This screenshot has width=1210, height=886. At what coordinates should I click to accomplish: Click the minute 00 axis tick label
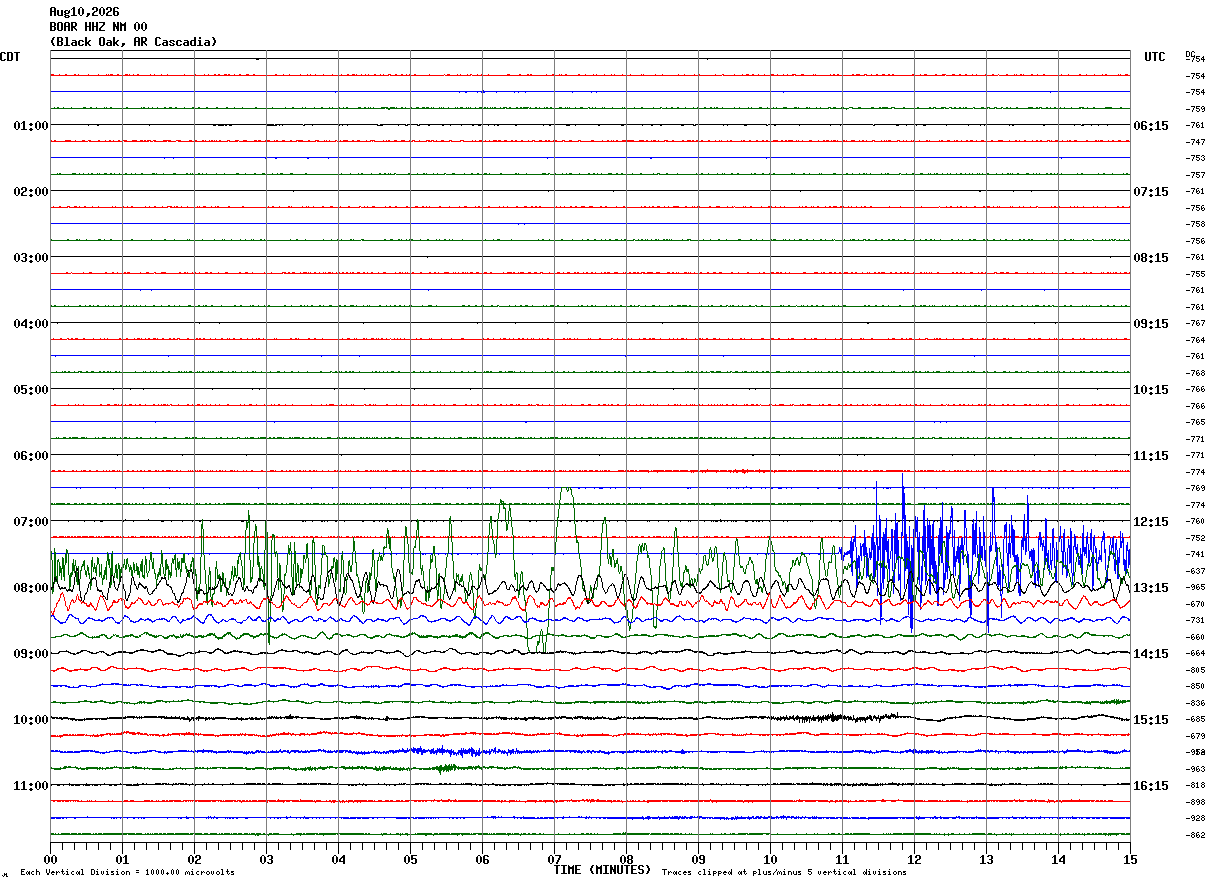50,859
